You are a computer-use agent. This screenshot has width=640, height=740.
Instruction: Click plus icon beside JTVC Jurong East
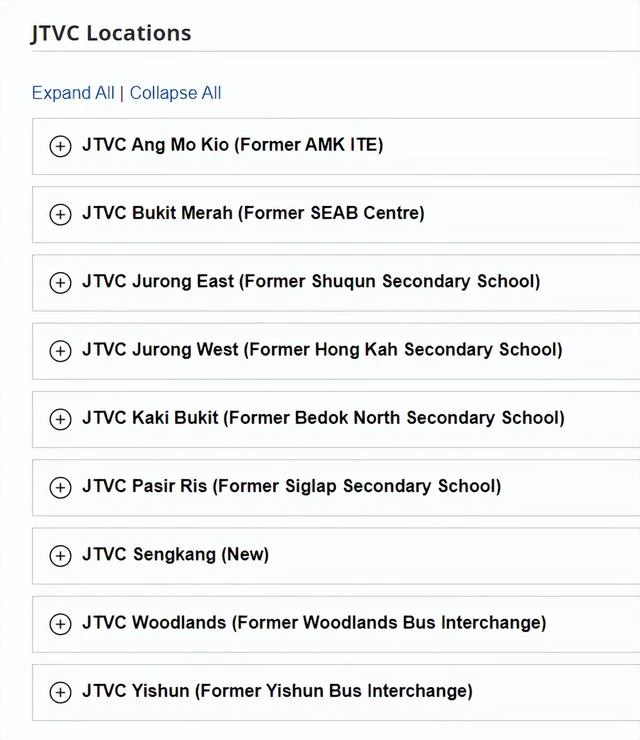pyautogui.click(x=60, y=283)
